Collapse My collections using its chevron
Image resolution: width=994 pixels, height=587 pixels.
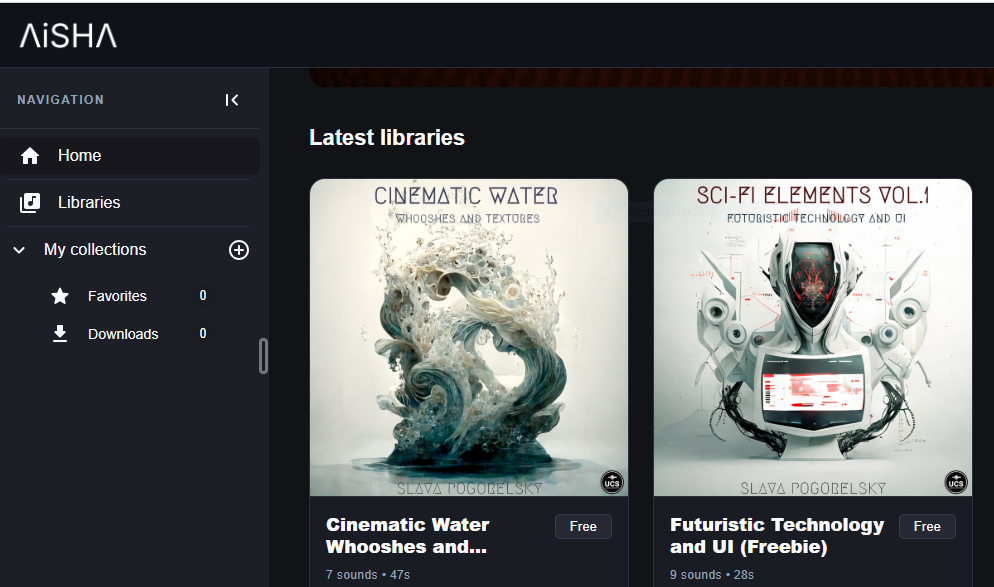pyautogui.click(x=19, y=250)
